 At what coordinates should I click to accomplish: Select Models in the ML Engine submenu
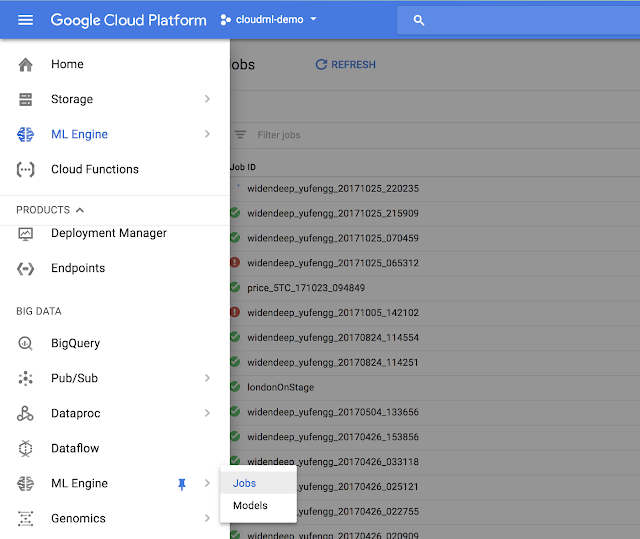(x=258, y=506)
